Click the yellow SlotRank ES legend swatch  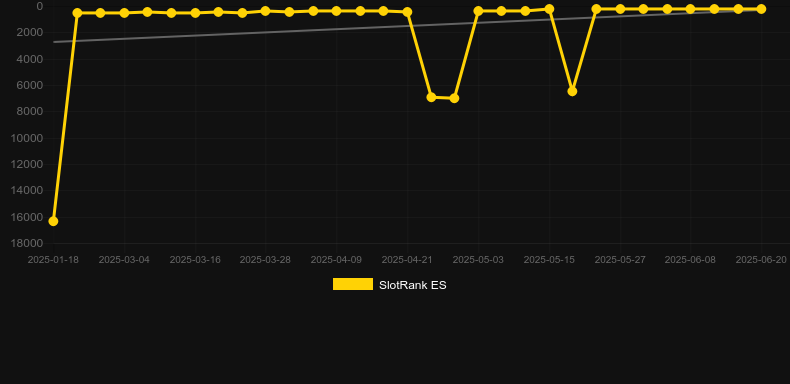353,284
